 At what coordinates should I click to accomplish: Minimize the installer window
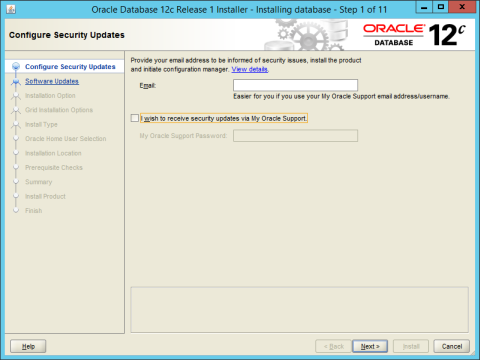click(424, 7)
